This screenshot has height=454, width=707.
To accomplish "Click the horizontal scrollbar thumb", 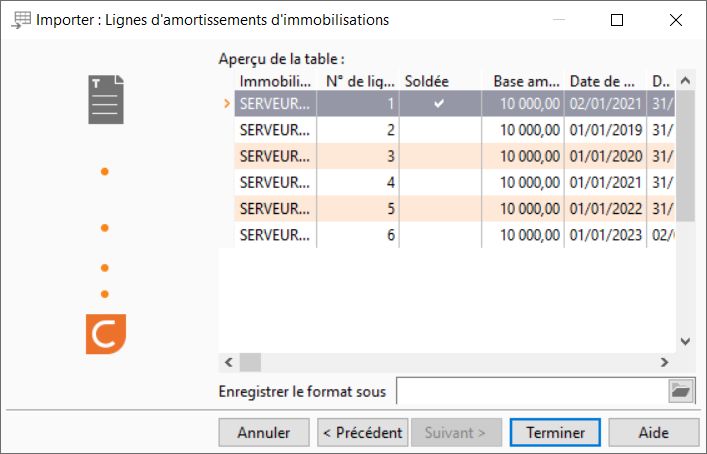I will (250, 362).
